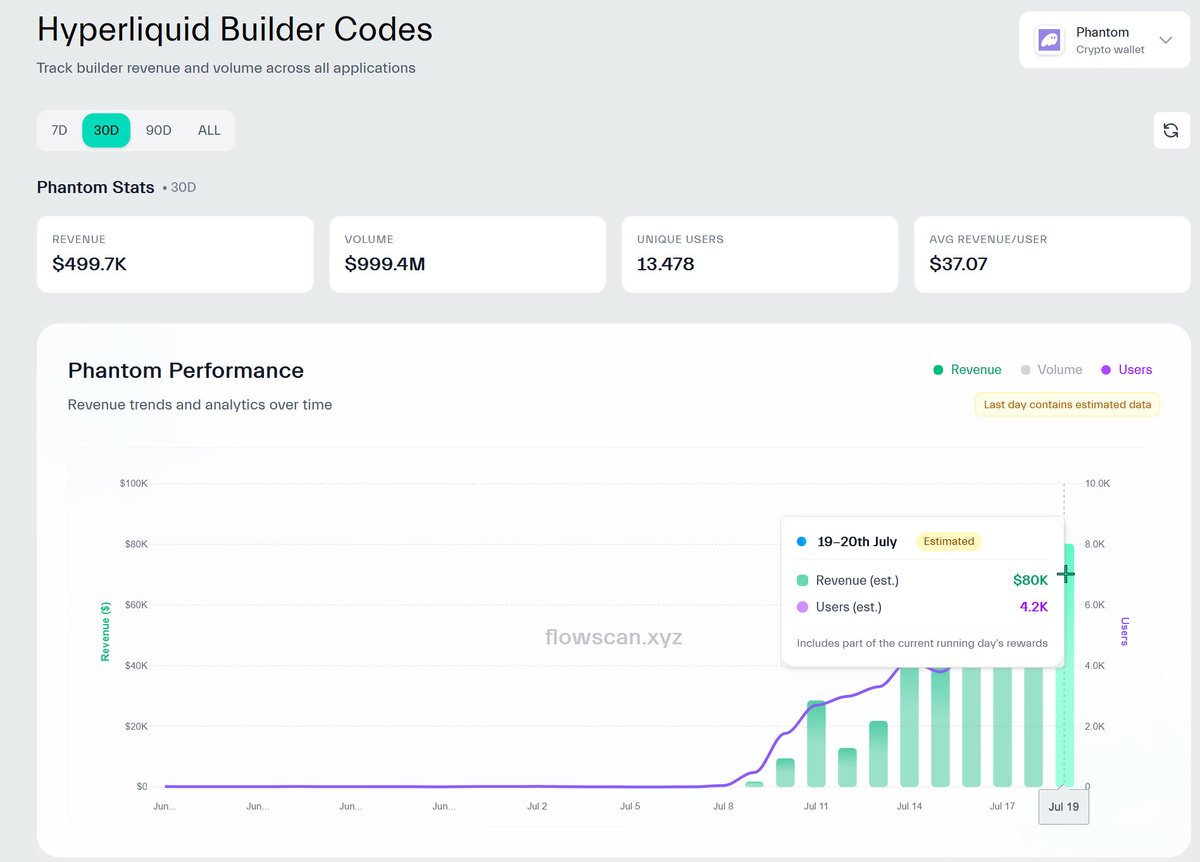Expand the Phantom builder dropdown chevron
Viewport: 1200px width, 862px height.
tap(1165, 40)
